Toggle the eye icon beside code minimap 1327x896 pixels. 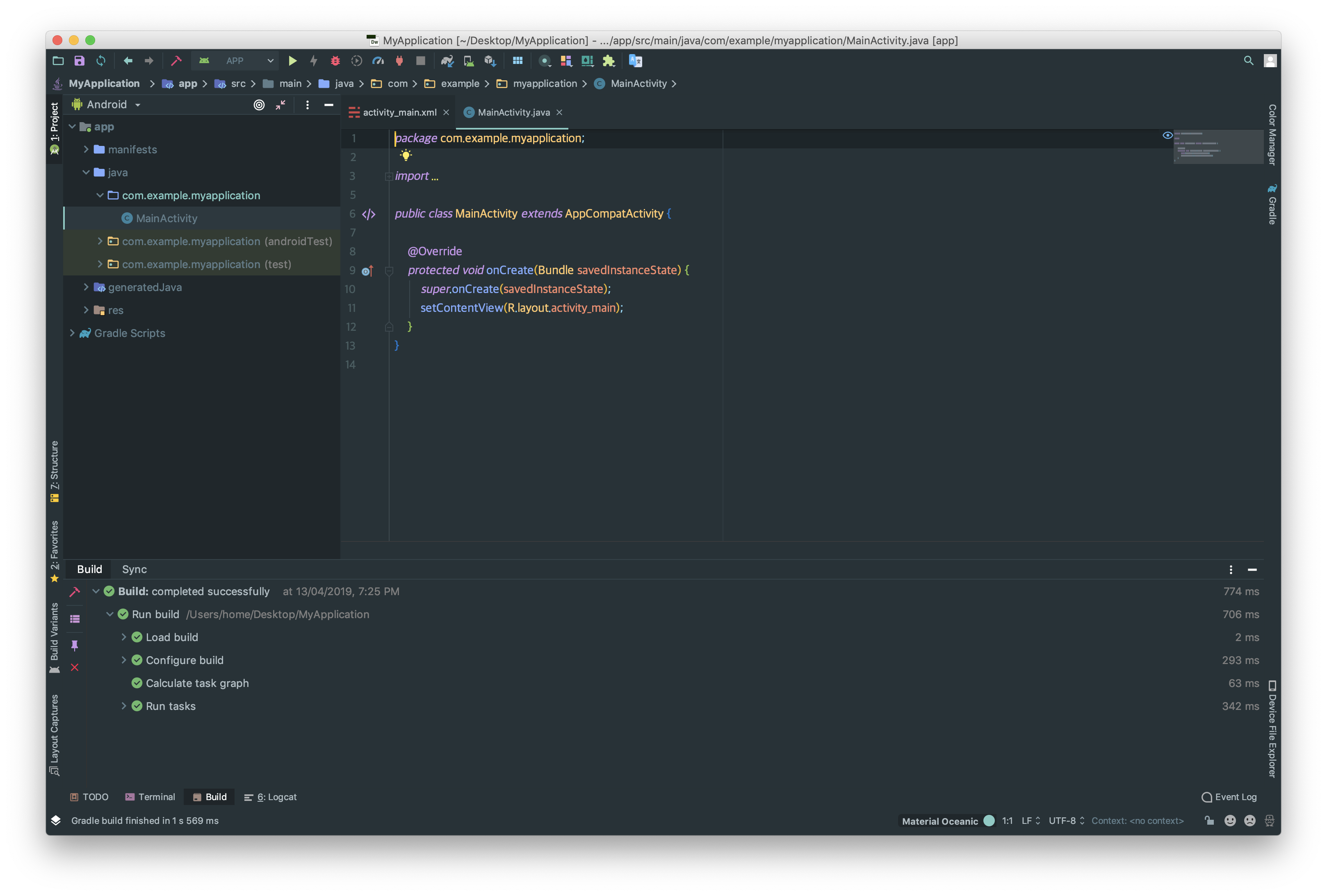(1167, 135)
